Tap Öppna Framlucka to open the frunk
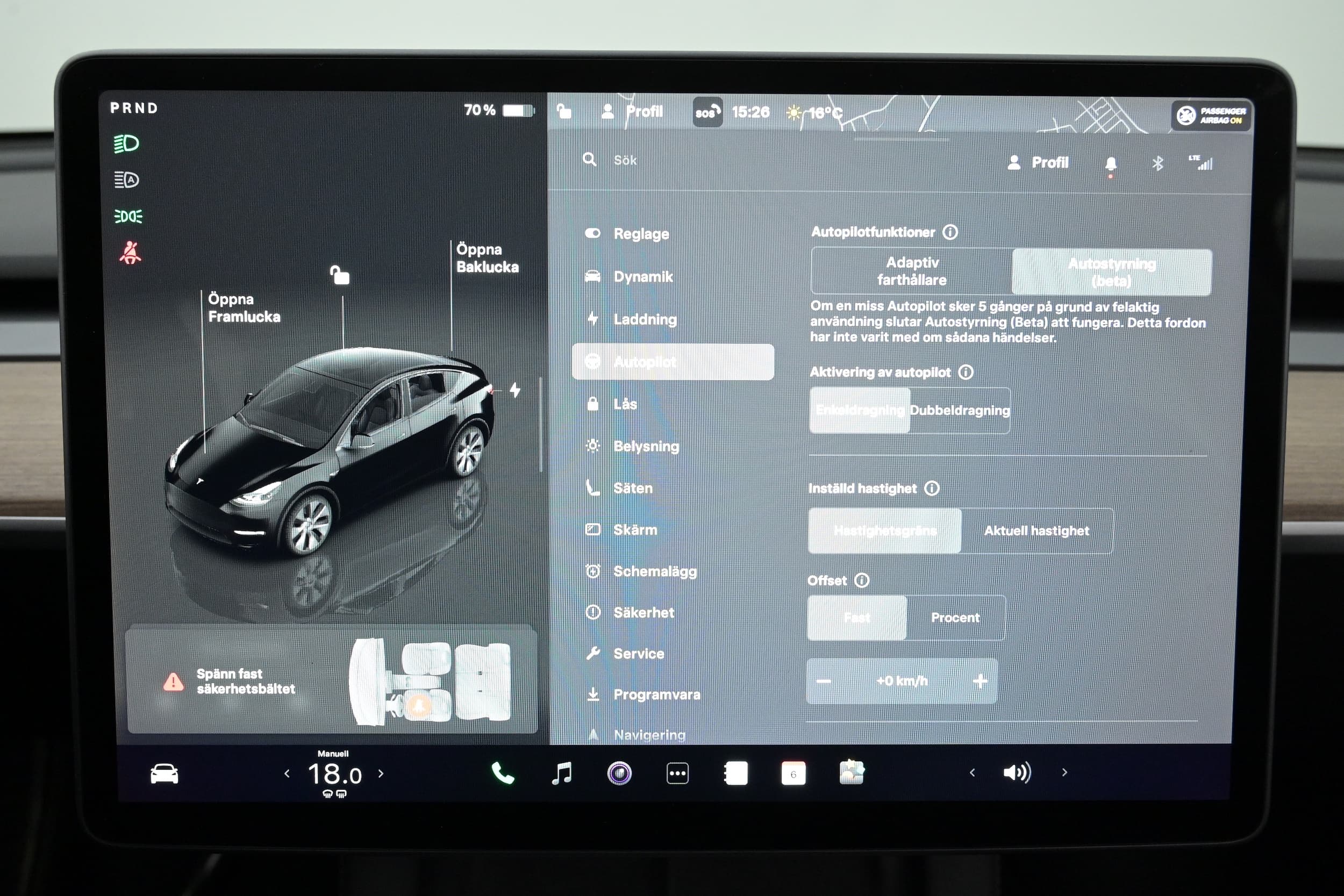 pos(244,308)
